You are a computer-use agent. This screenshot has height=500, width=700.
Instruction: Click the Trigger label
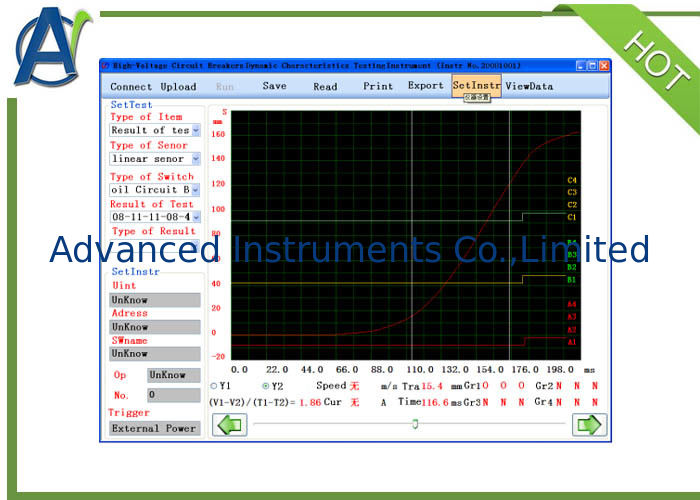click(x=129, y=412)
